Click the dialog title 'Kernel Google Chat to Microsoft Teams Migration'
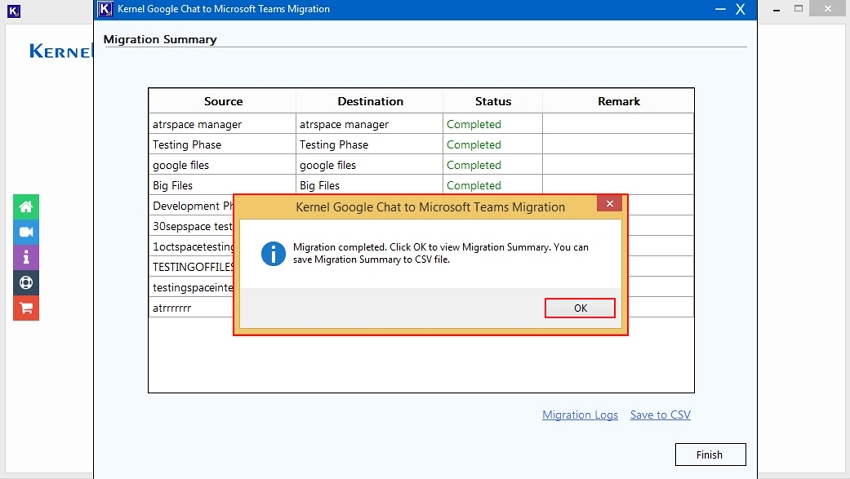The image size is (850, 479). (430, 207)
